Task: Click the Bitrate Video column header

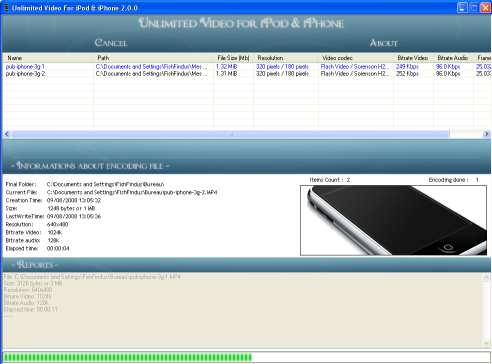Action: 413,58
